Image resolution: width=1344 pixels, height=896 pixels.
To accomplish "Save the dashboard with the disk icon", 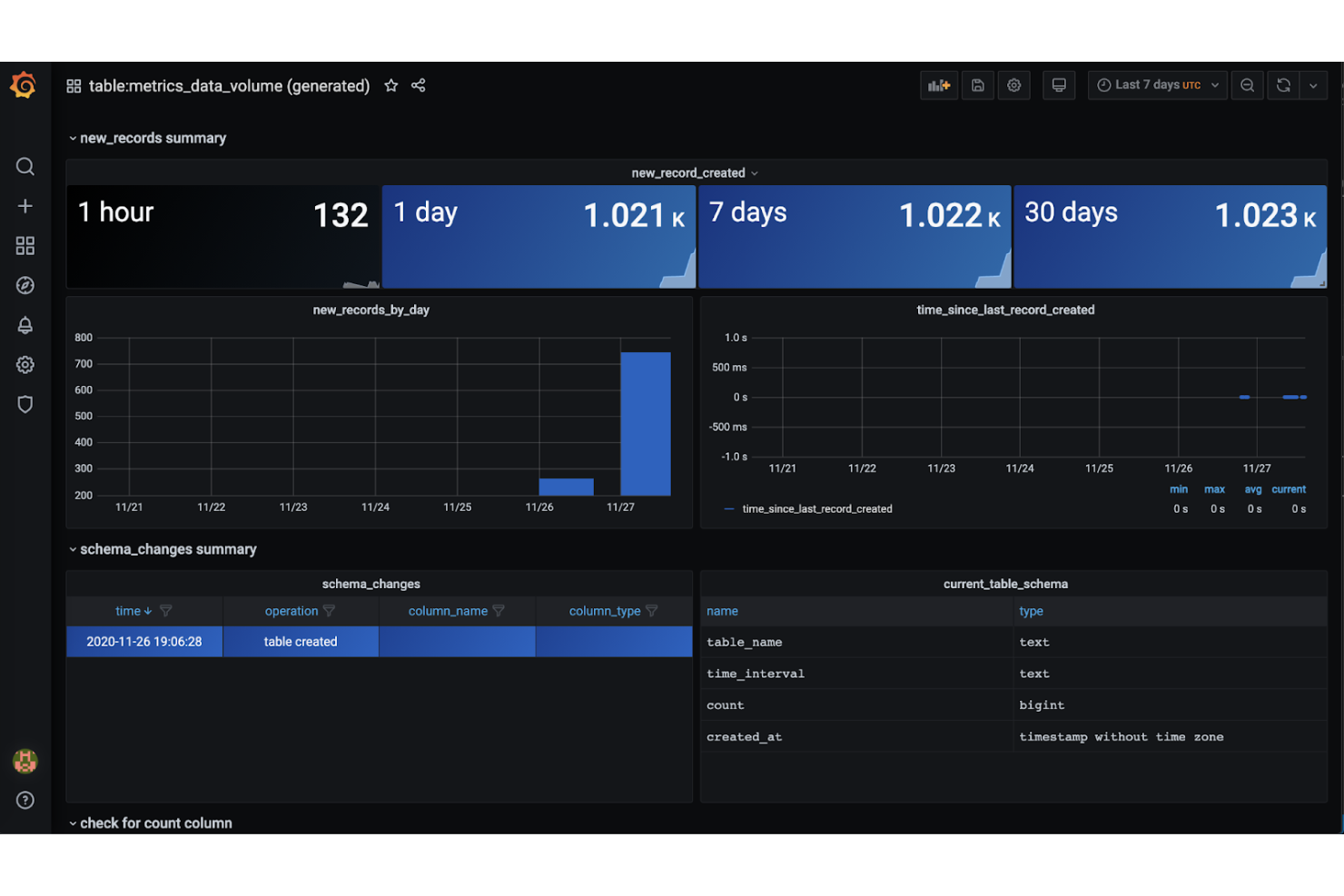I will tap(977, 84).
